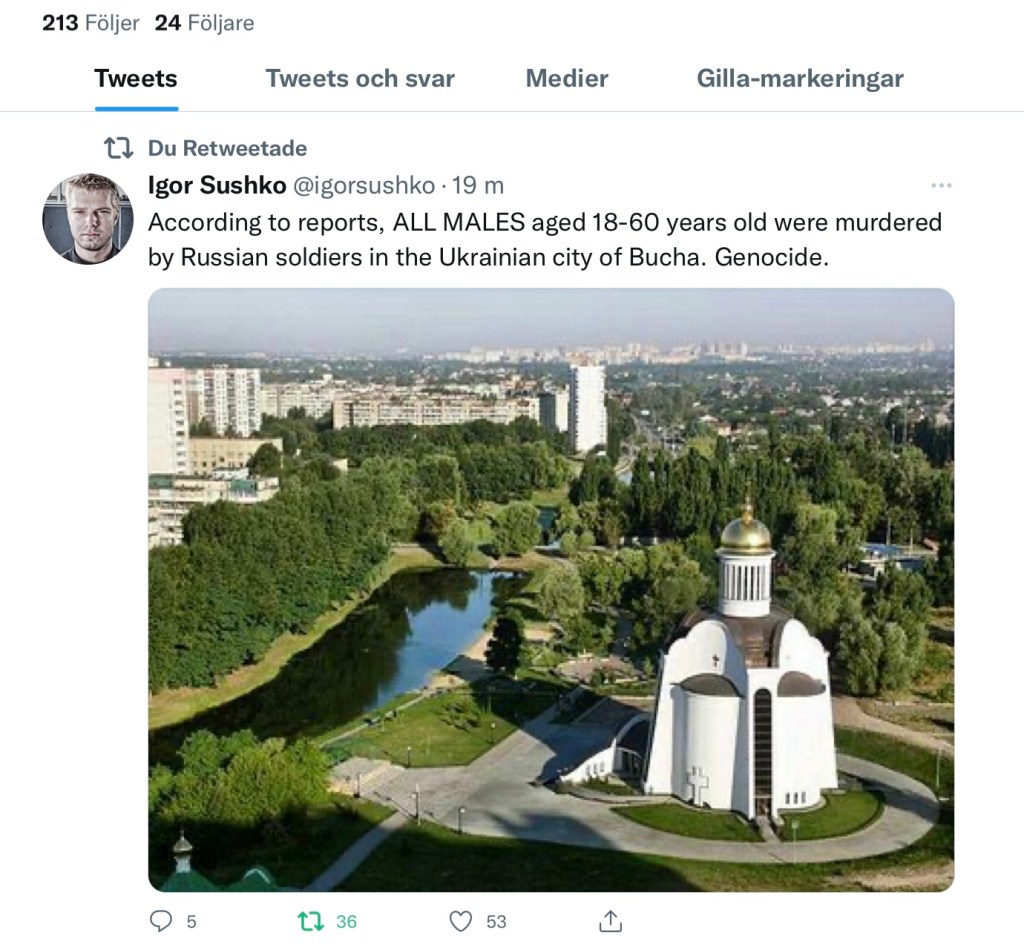This screenshot has height=950, width=1024.
Task: Switch to the Tweets tab
Action: 136,79
